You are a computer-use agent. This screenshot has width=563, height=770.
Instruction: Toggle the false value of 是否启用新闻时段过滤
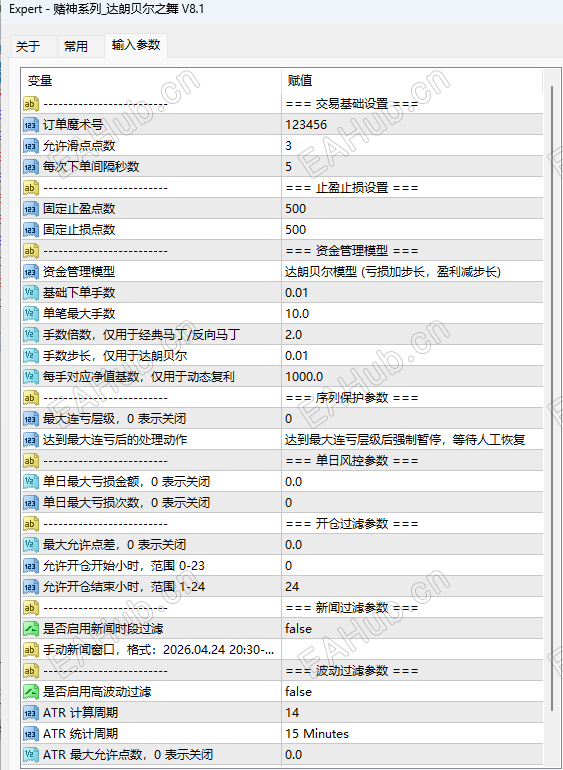(x=298, y=629)
